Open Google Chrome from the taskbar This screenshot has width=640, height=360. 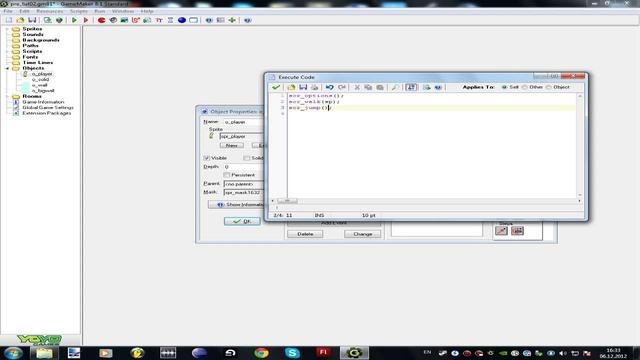click(261, 353)
